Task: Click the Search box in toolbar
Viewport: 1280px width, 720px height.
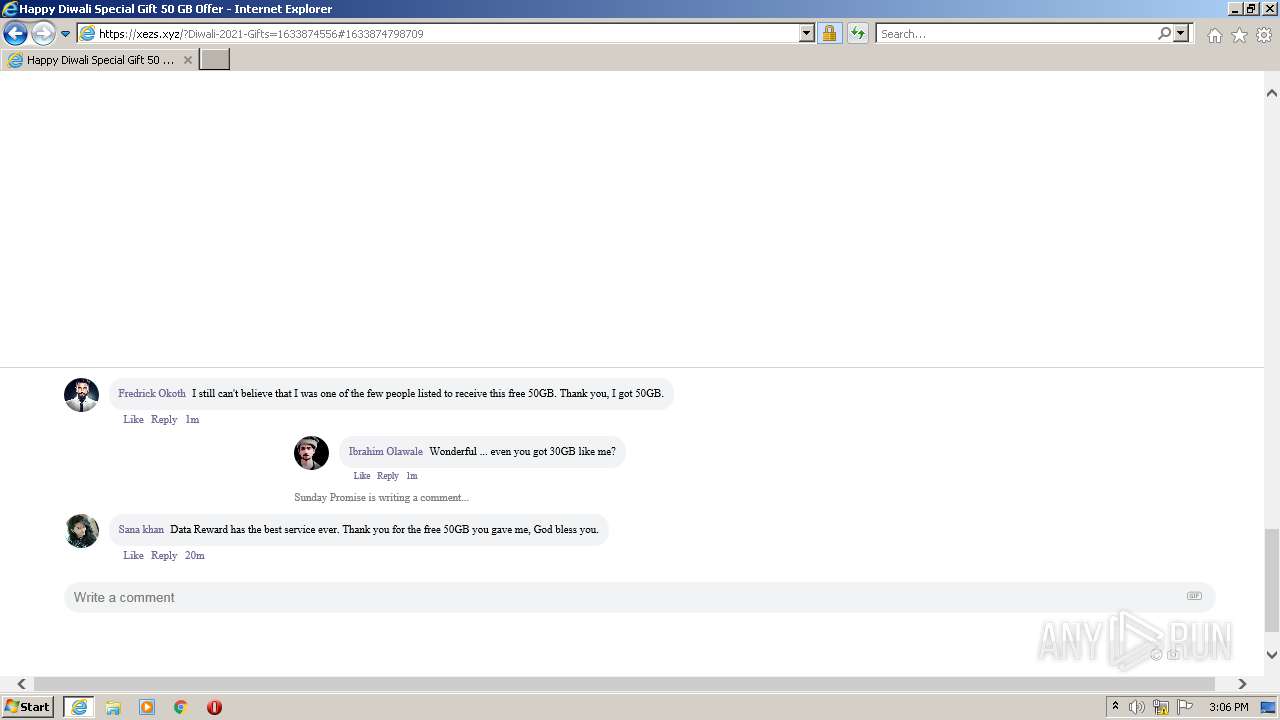Action: [1015, 34]
